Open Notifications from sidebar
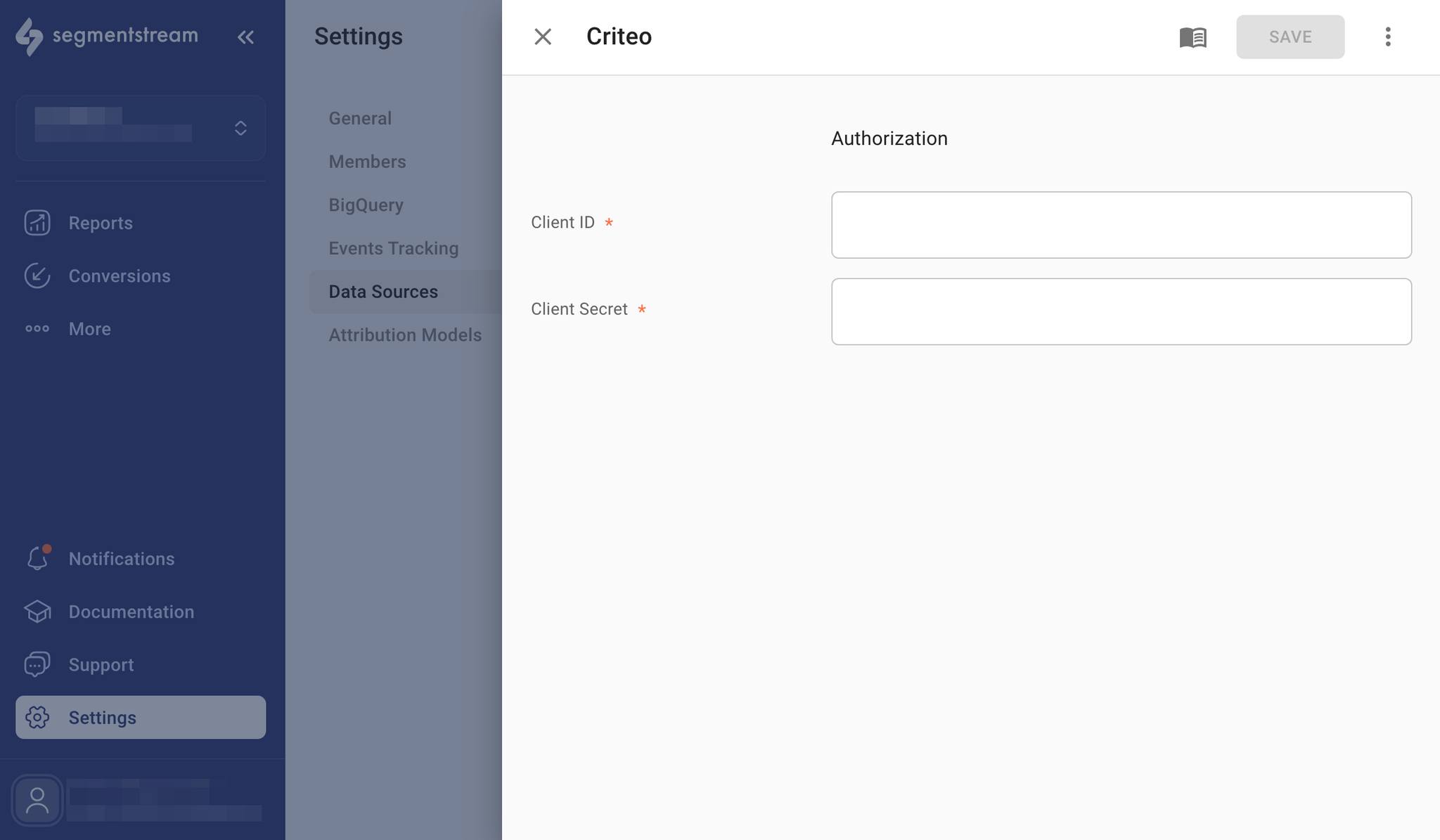1440x840 pixels. click(x=122, y=559)
